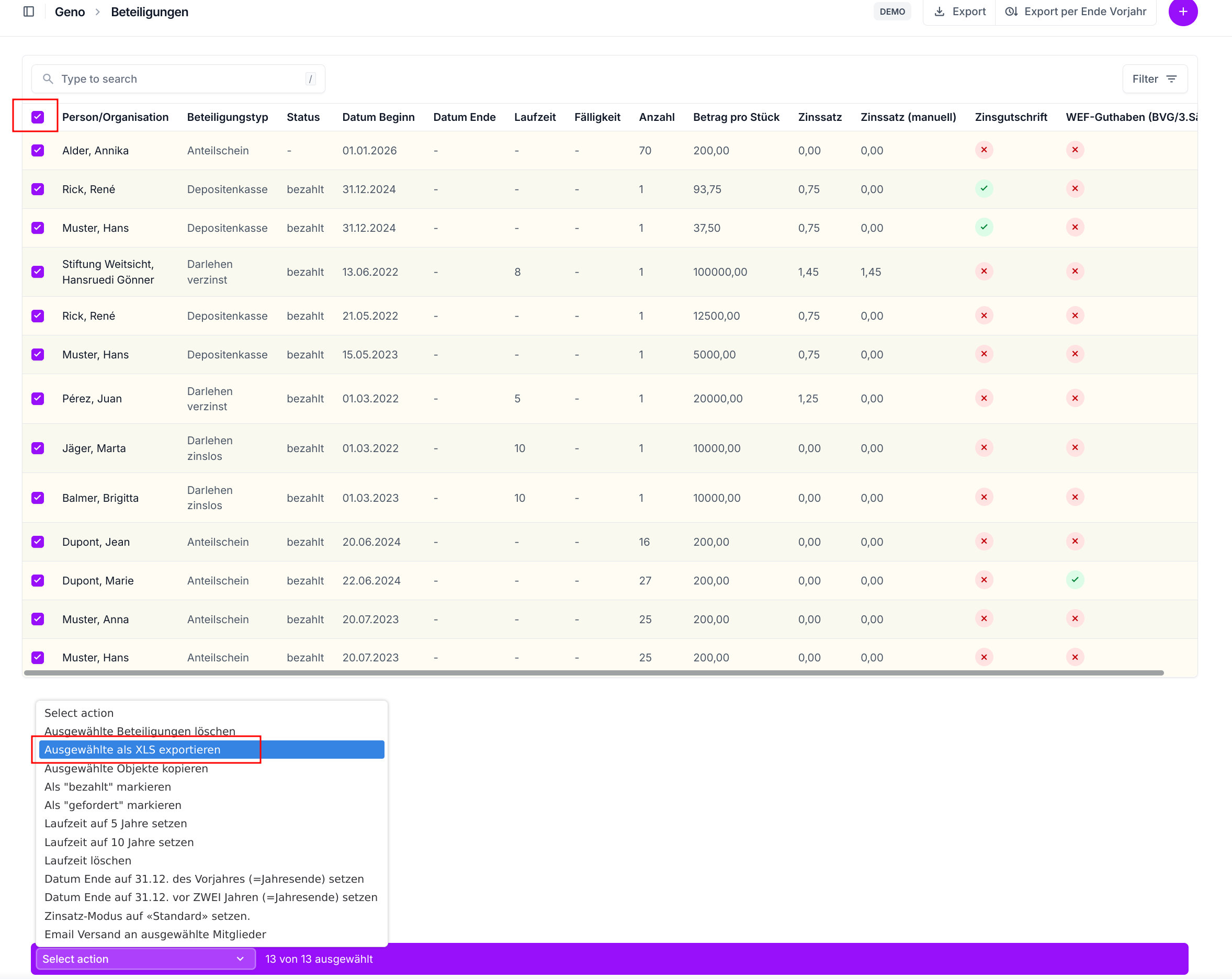
Task: Focus the Type to search field
Action: point(178,79)
